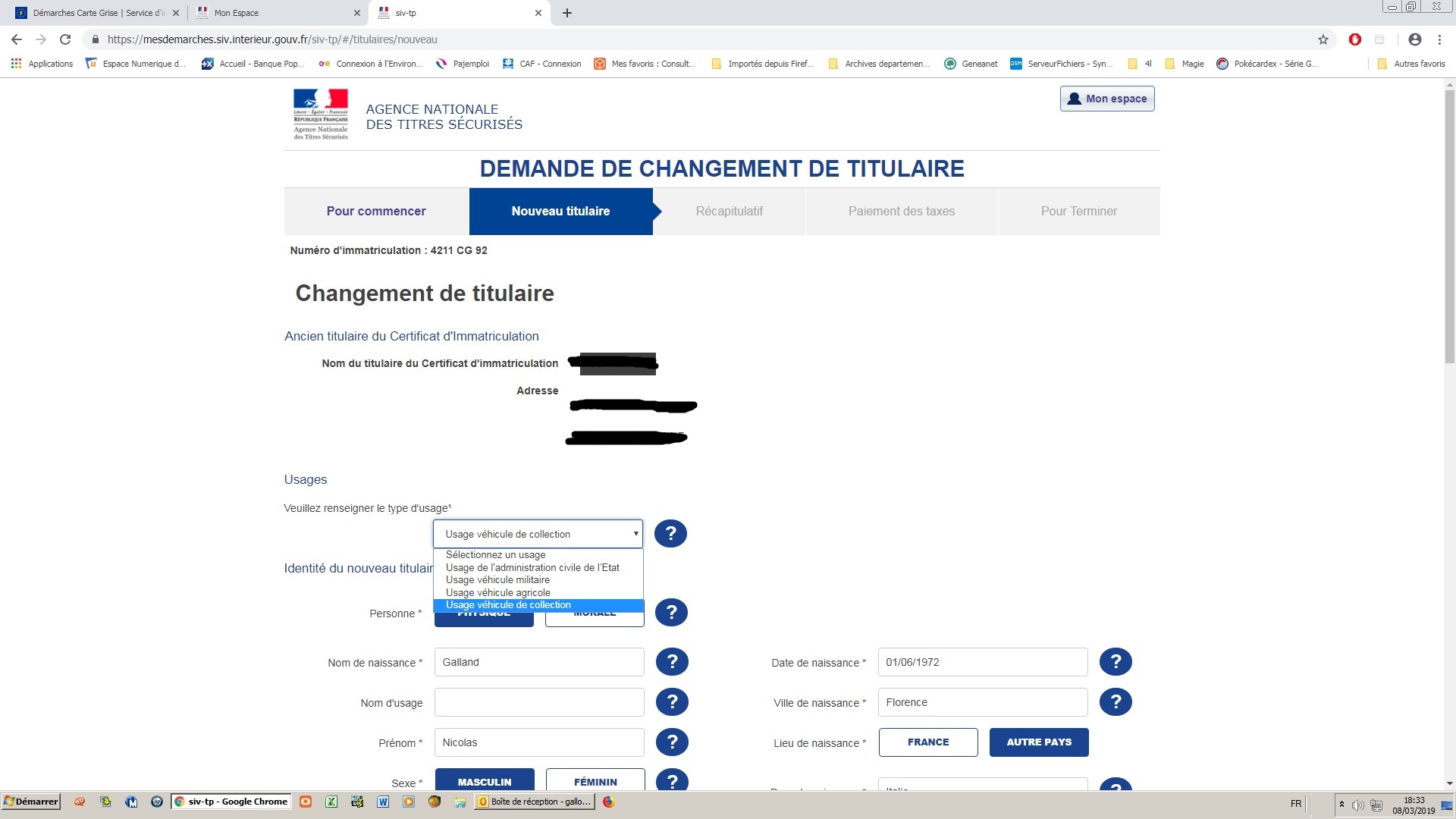Choose AUTRE PAYS as place of birth

(x=1039, y=742)
